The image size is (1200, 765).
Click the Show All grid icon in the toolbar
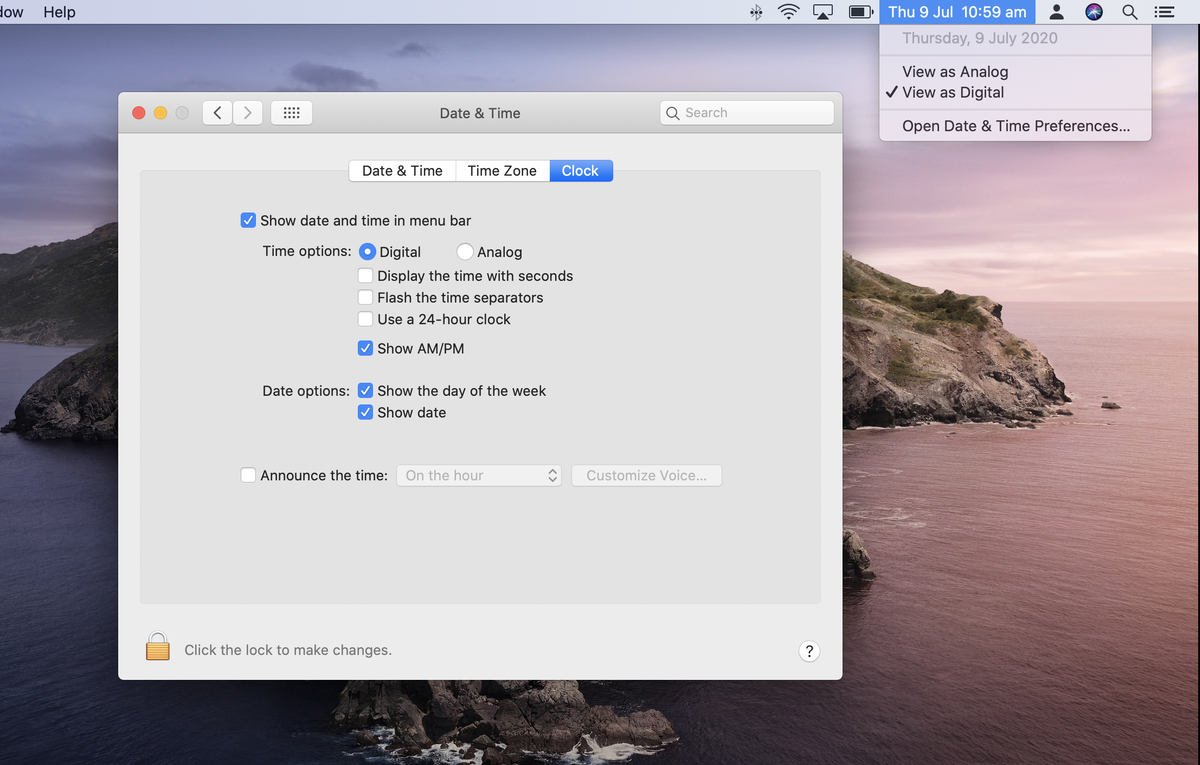coord(291,112)
